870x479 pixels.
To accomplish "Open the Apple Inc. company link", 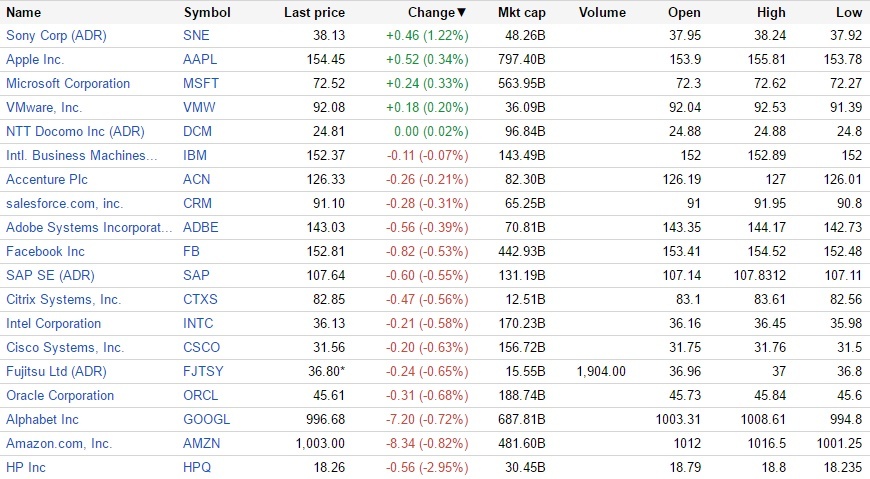I will [36, 60].
